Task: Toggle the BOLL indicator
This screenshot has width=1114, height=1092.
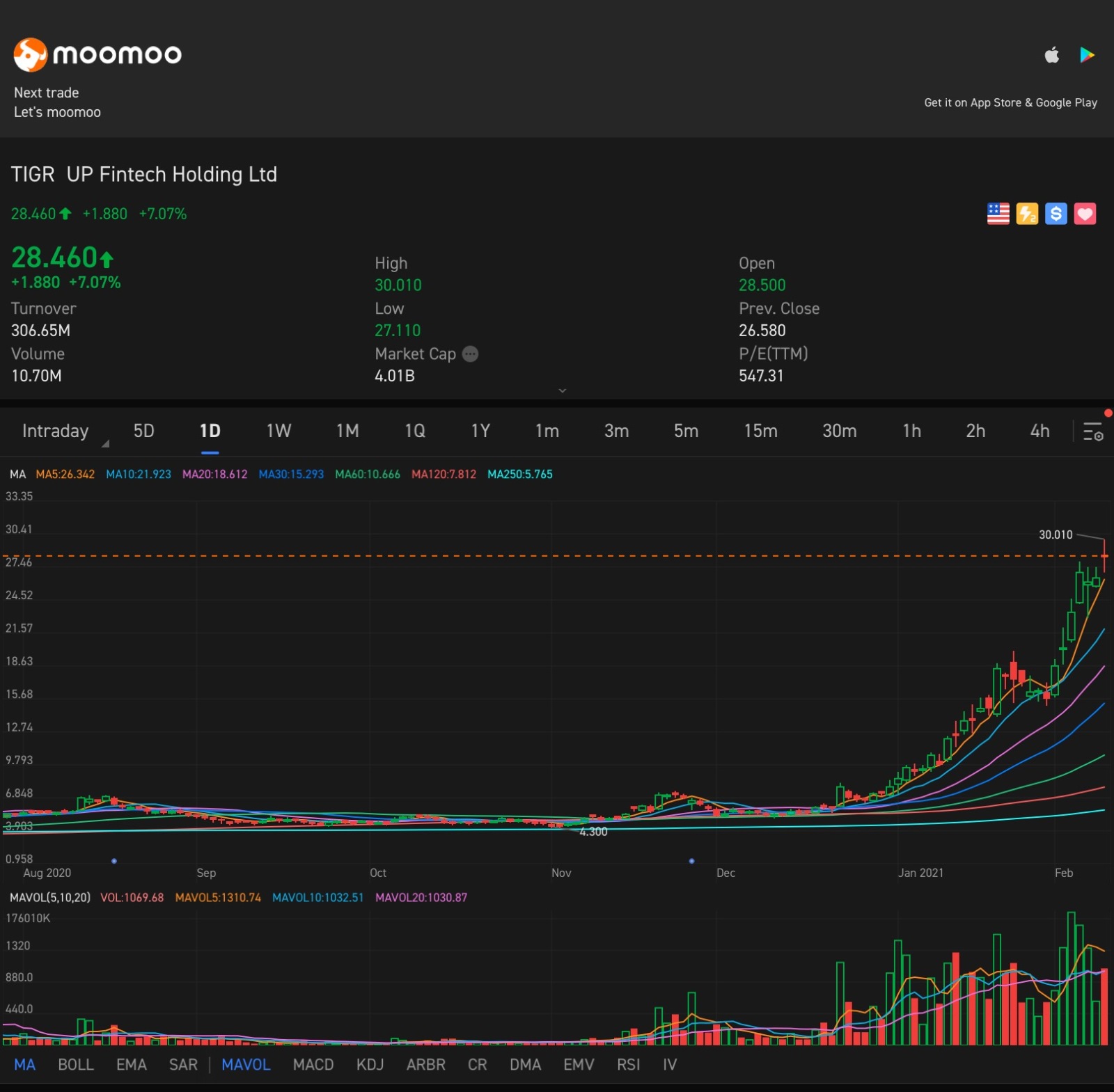Action: (x=75, y=1064)
